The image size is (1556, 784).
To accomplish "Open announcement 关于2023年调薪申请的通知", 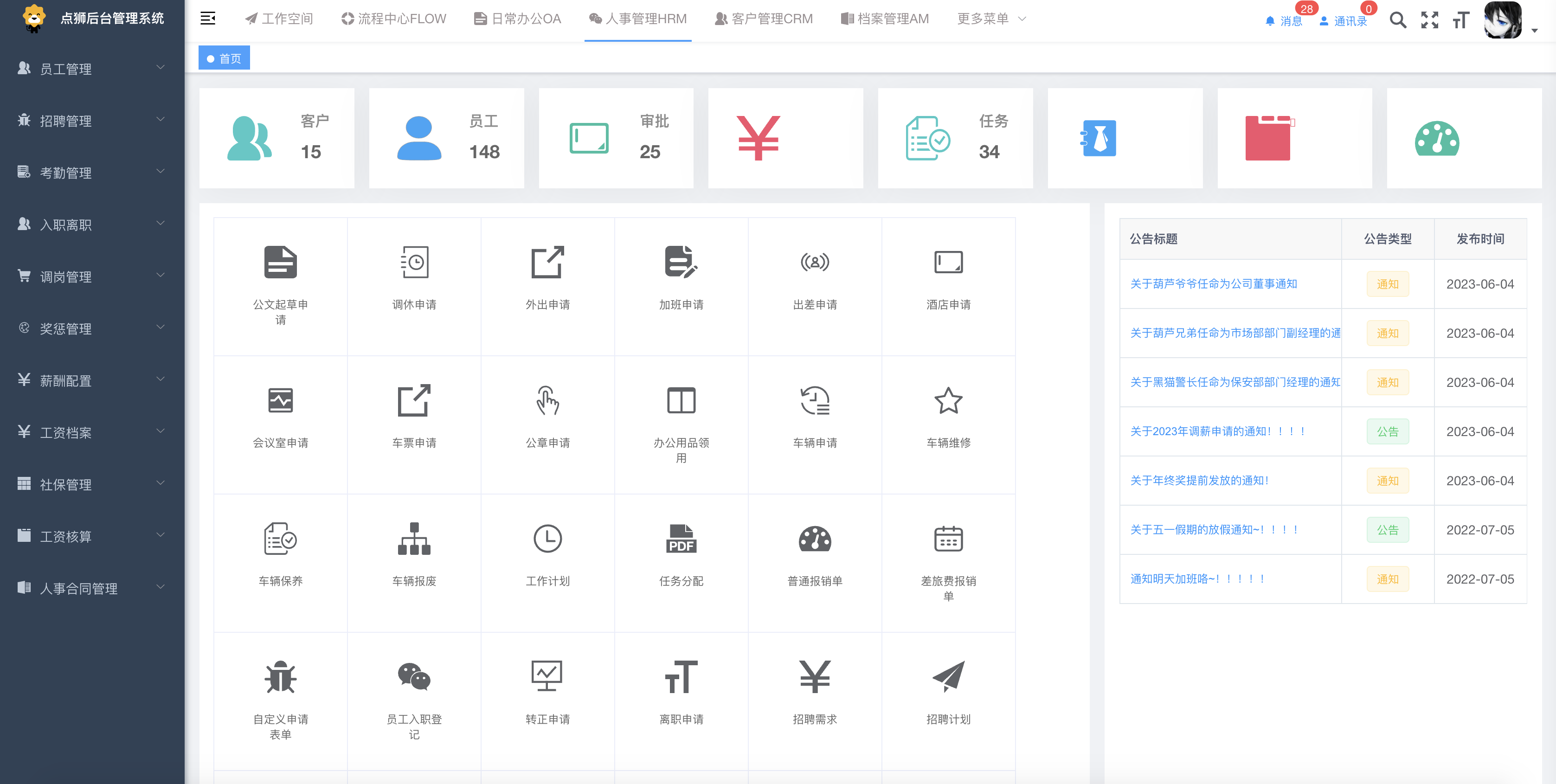I will click(1218, 431).
